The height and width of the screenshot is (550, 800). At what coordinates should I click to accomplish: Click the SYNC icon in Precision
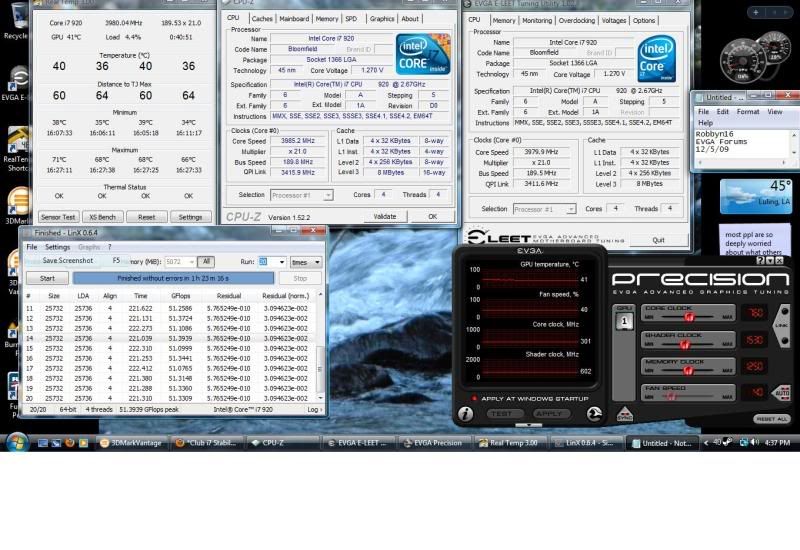623,413
